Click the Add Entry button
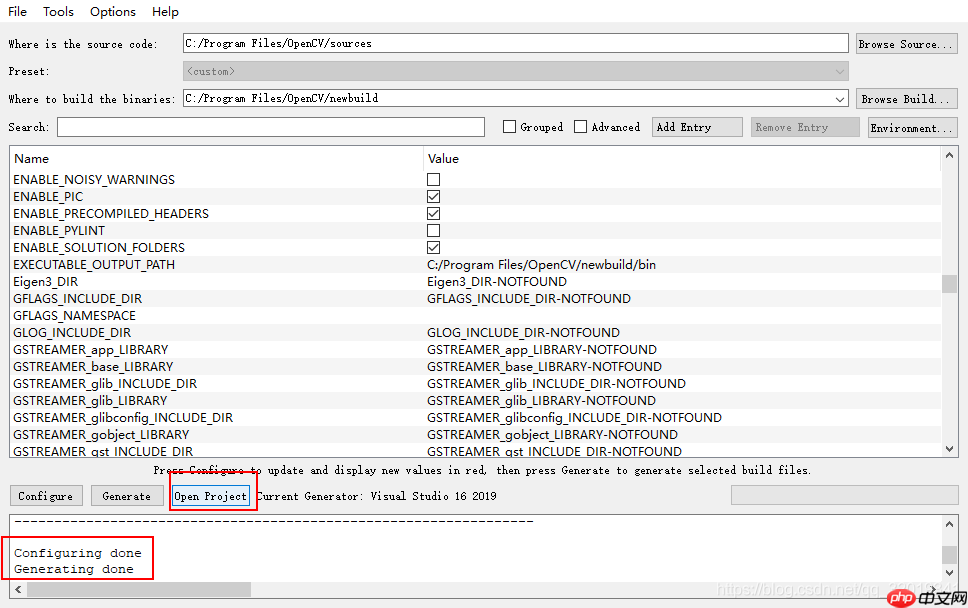Viewport: 968px width, 608px height. pos(696,127)
